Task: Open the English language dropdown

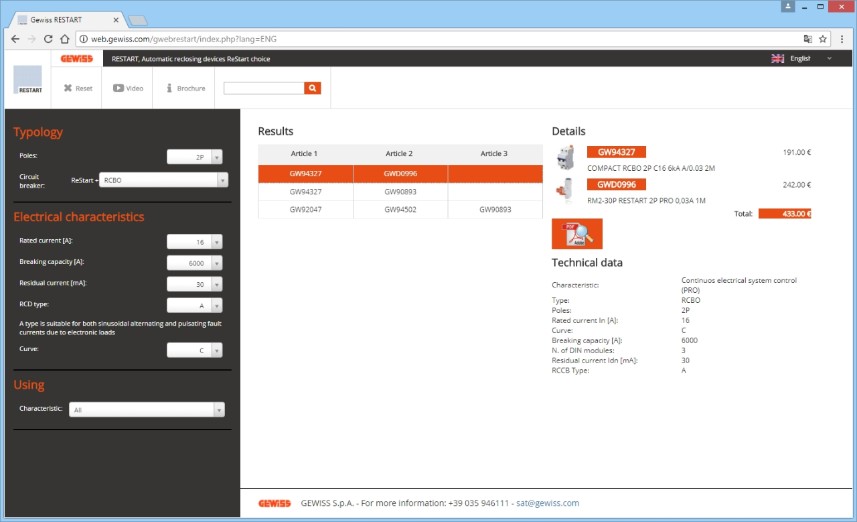Action: click(805, 58)
